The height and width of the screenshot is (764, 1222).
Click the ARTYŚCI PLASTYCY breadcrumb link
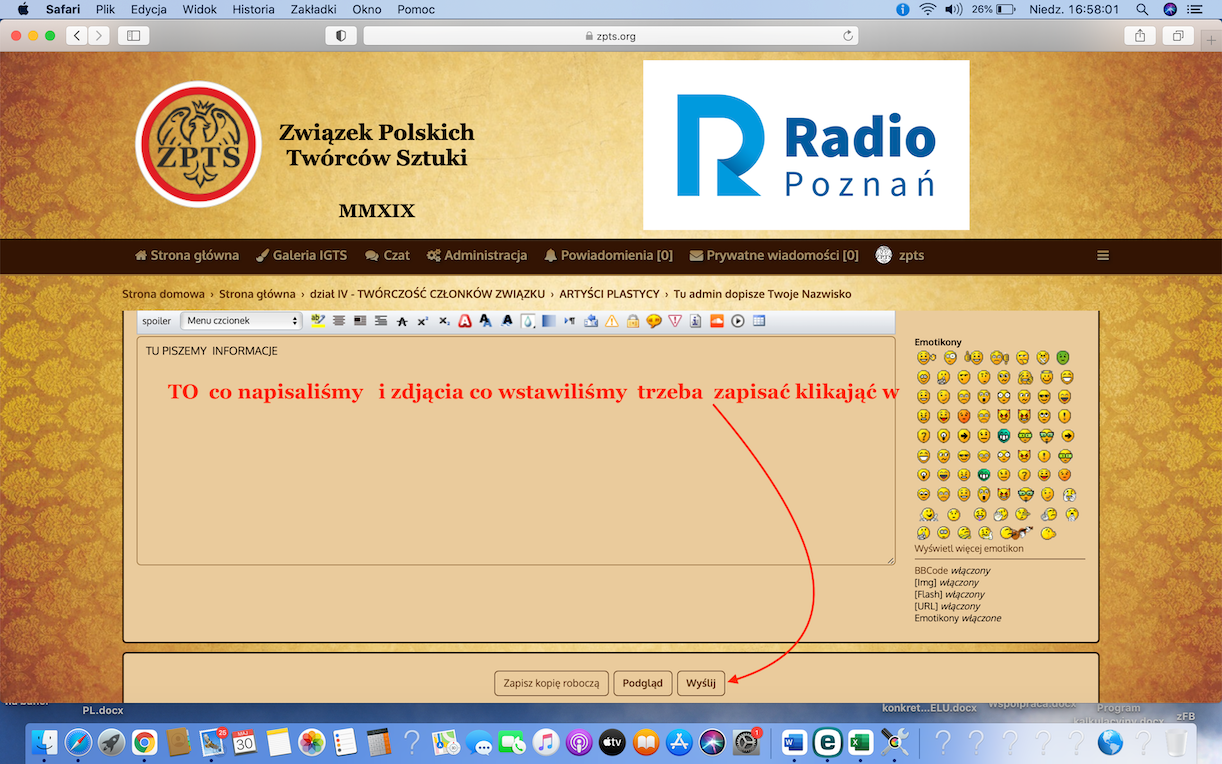(x=609, y=294)
